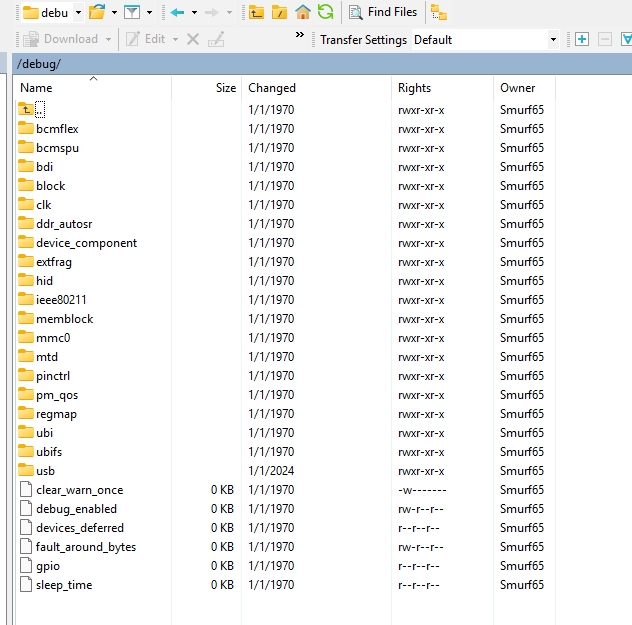The image size is (632, 625).
Task: Expand the hidden toolbar overflow chevron
Action: (x=299, y=35)
